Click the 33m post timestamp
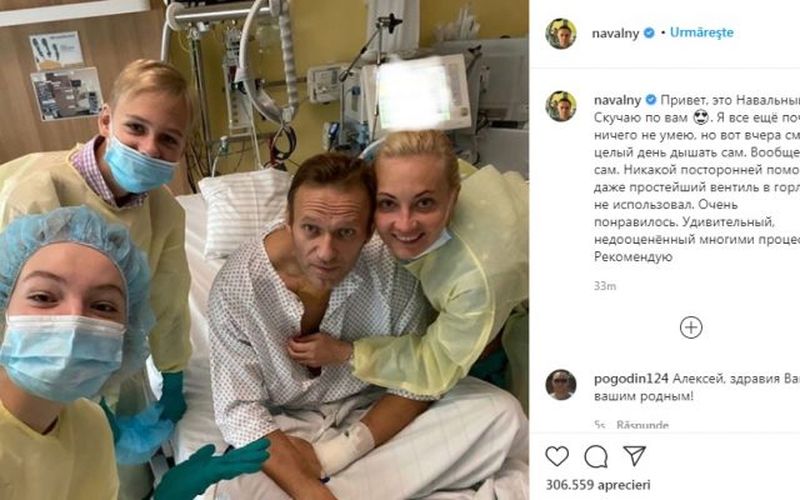Screen dimensions: 800x500 [605, 286]
